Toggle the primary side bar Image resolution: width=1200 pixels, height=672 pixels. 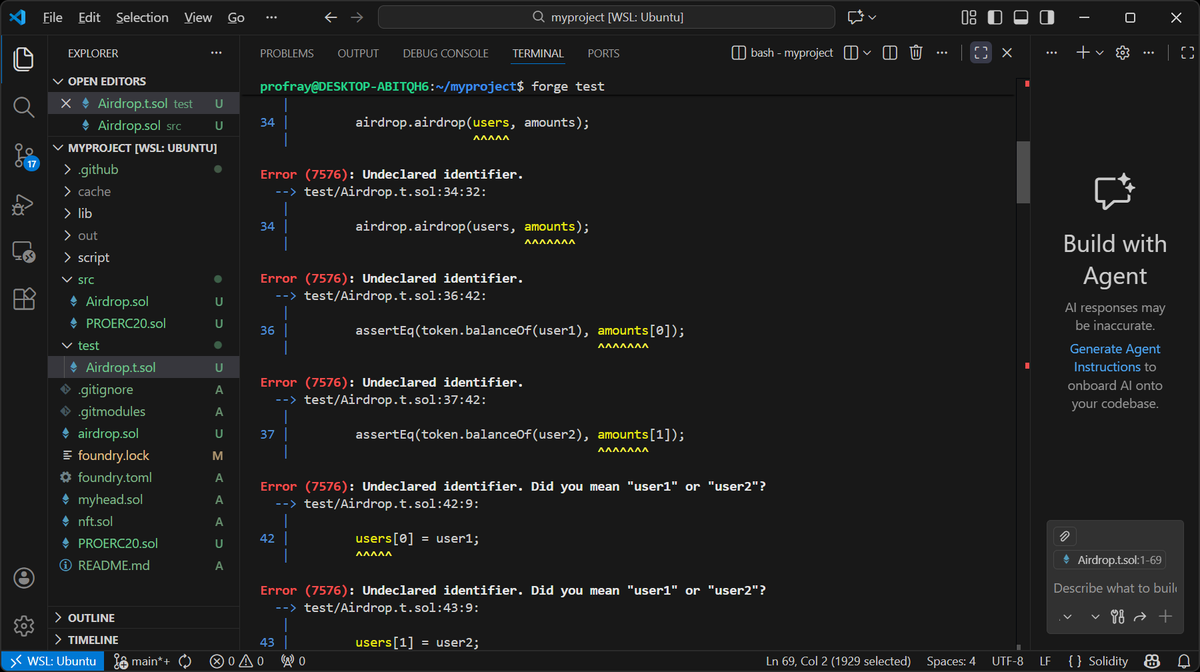pos(994,17)
